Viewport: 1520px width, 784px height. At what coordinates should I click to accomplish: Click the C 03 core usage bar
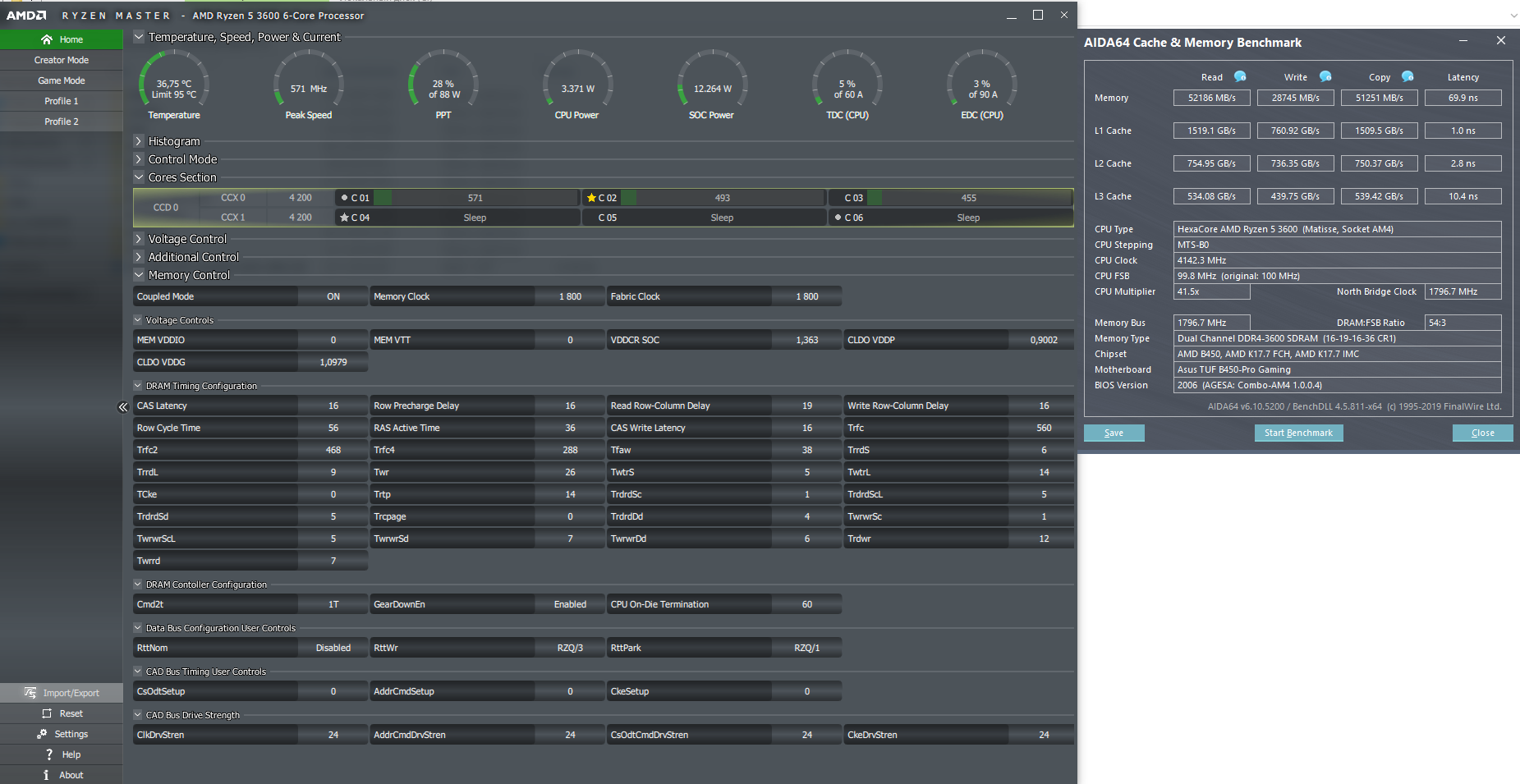(969, 198)
